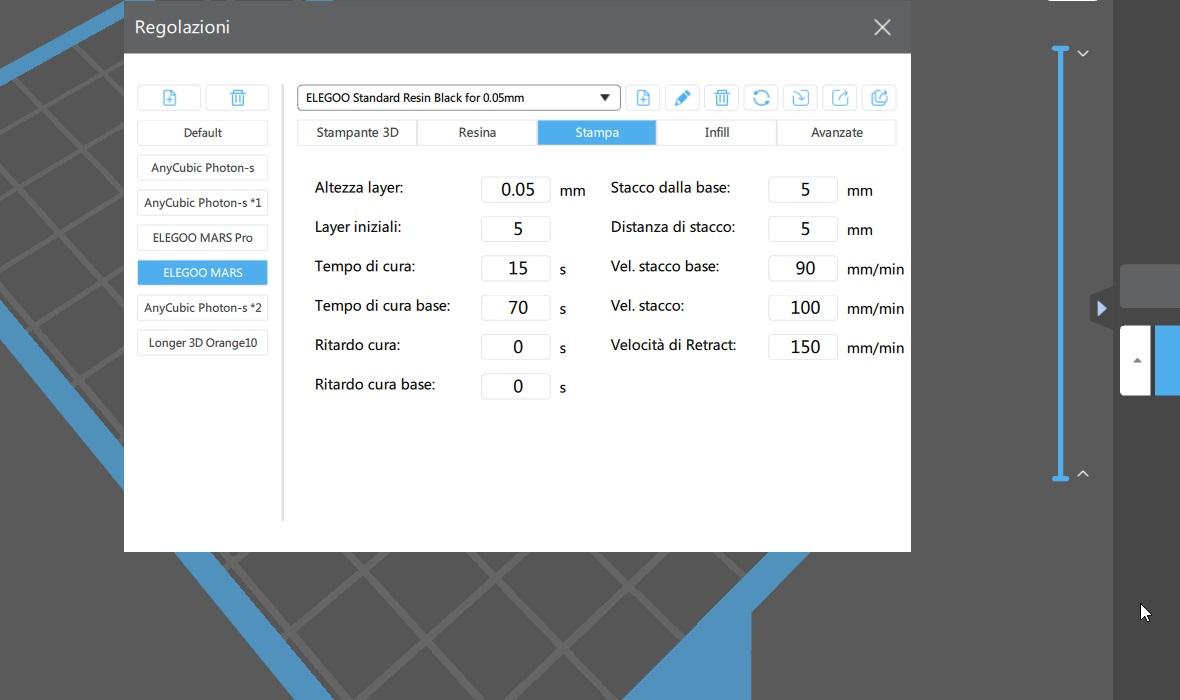Viewport: 1180px width, 700px height.
Task: Click the Altezza layer input field
Action: click(516, 190)
